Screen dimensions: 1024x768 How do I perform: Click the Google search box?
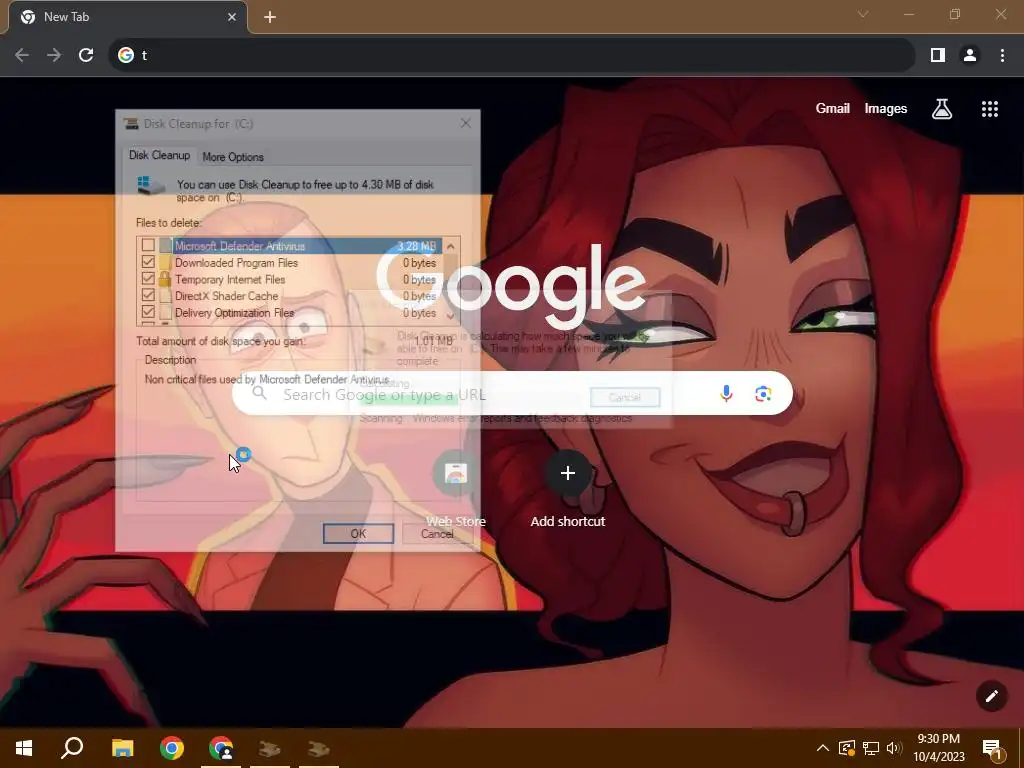512,393
